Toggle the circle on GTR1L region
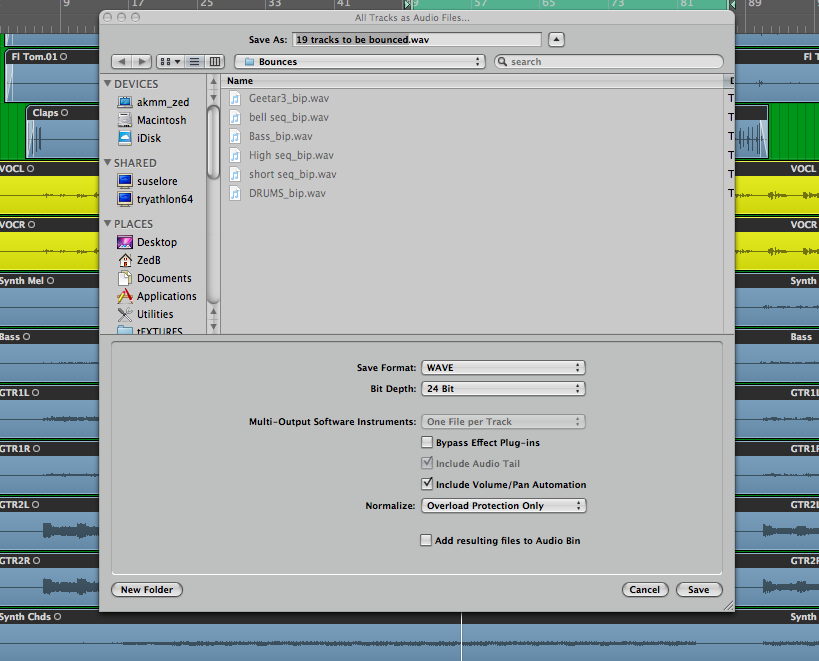819x661 pixels. [x=36, y=393]
